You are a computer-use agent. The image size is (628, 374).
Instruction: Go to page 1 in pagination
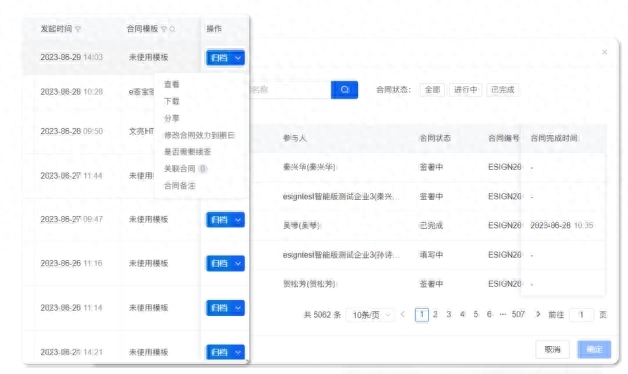(422, 314)
